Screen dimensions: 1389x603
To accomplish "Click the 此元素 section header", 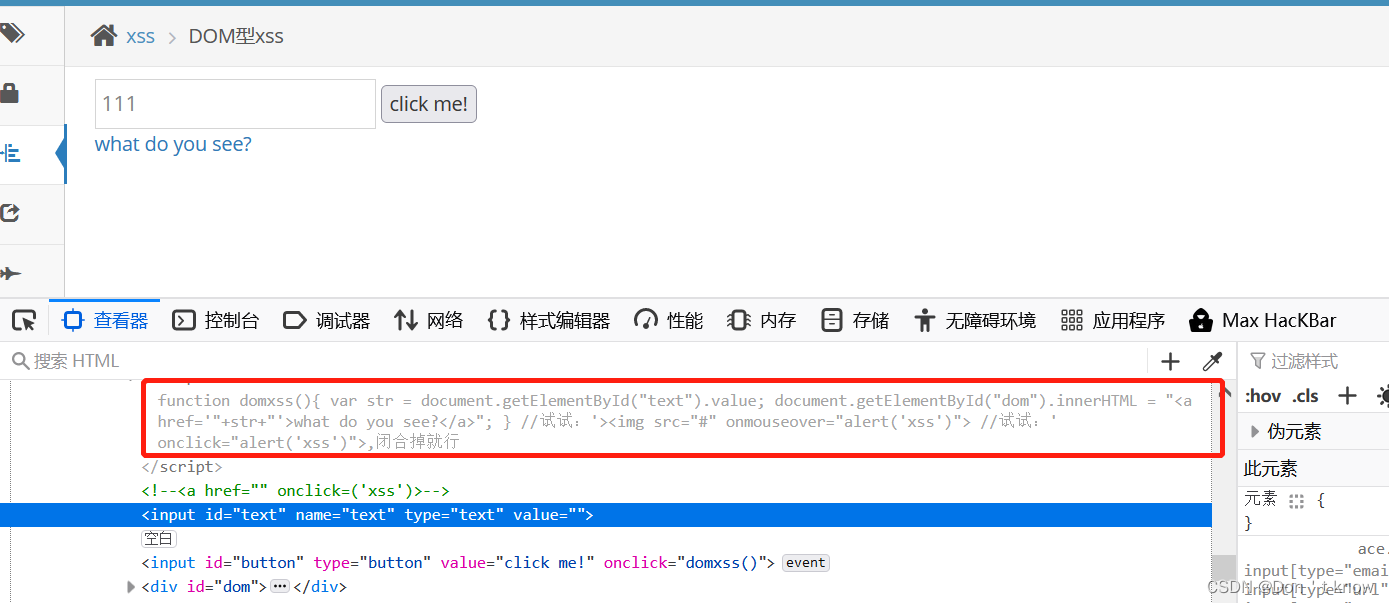I will [1270, 469].
